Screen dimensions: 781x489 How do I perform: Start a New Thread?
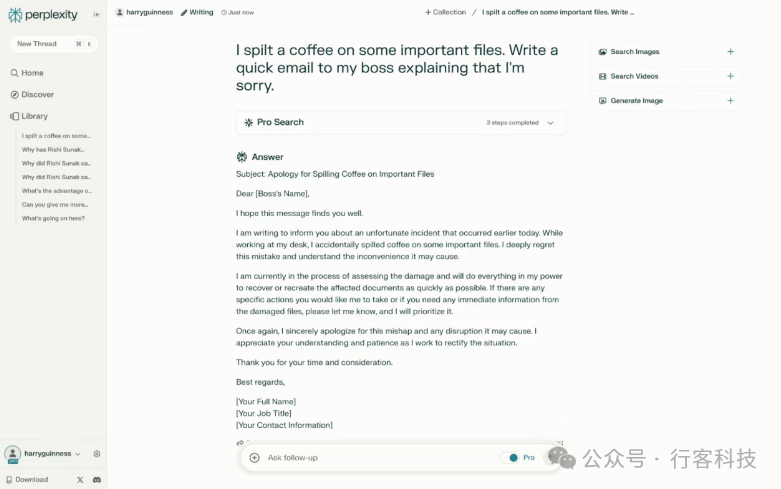38,44
